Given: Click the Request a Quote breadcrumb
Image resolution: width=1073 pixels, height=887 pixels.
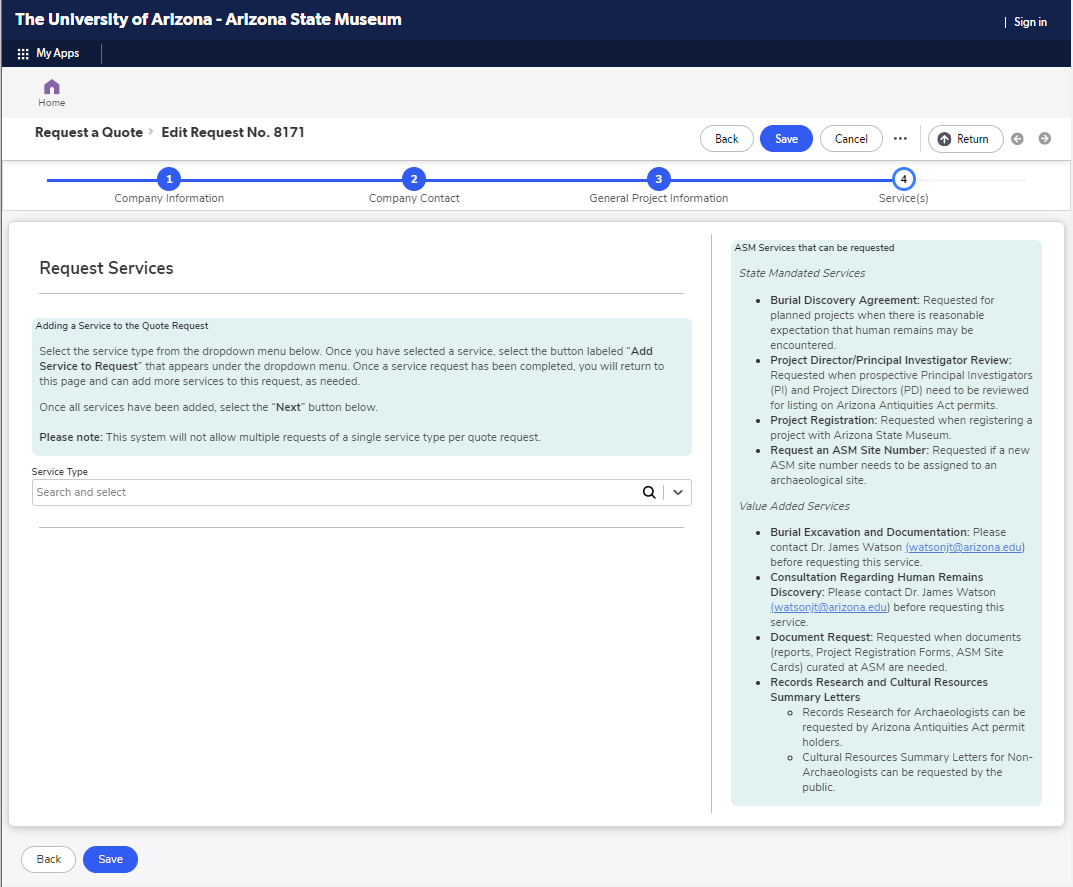Looking at the screenshot, I should (89, 132).
